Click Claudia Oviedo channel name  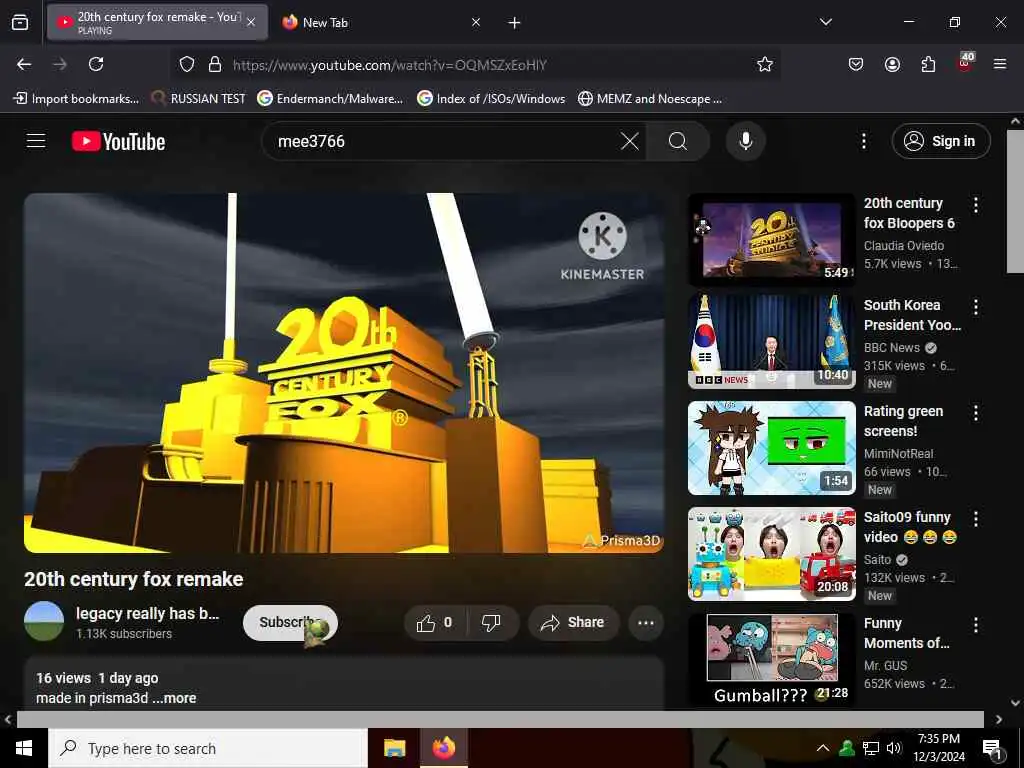tap(904, 246)
